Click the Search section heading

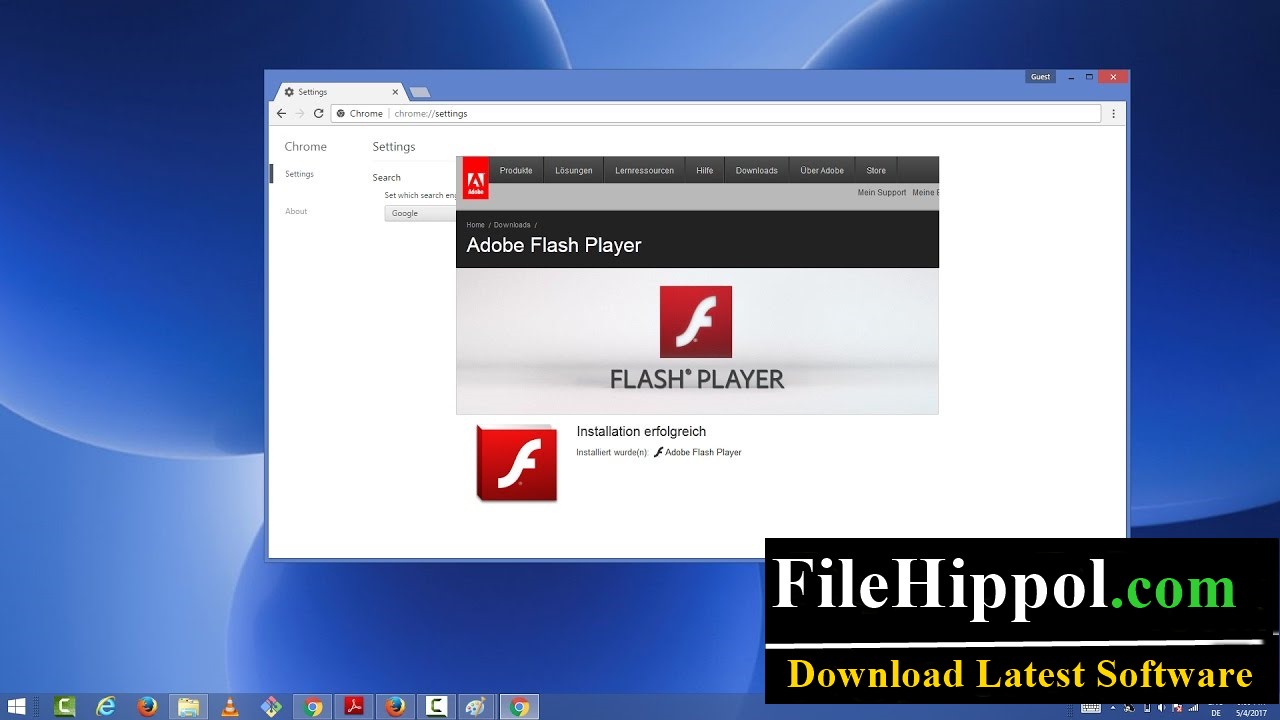tap(387, 177)
